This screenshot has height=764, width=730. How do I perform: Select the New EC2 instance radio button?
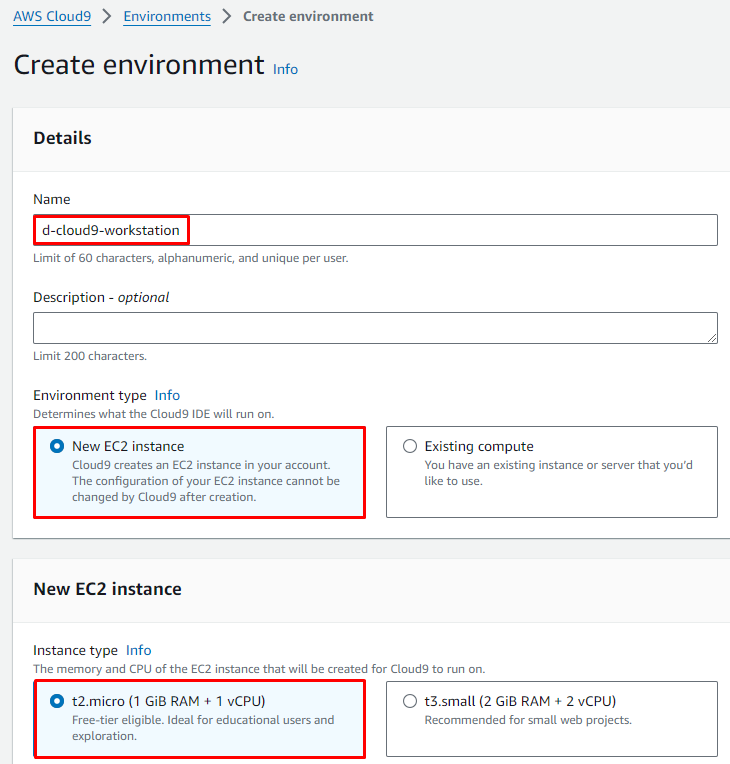tap(57, 447)
